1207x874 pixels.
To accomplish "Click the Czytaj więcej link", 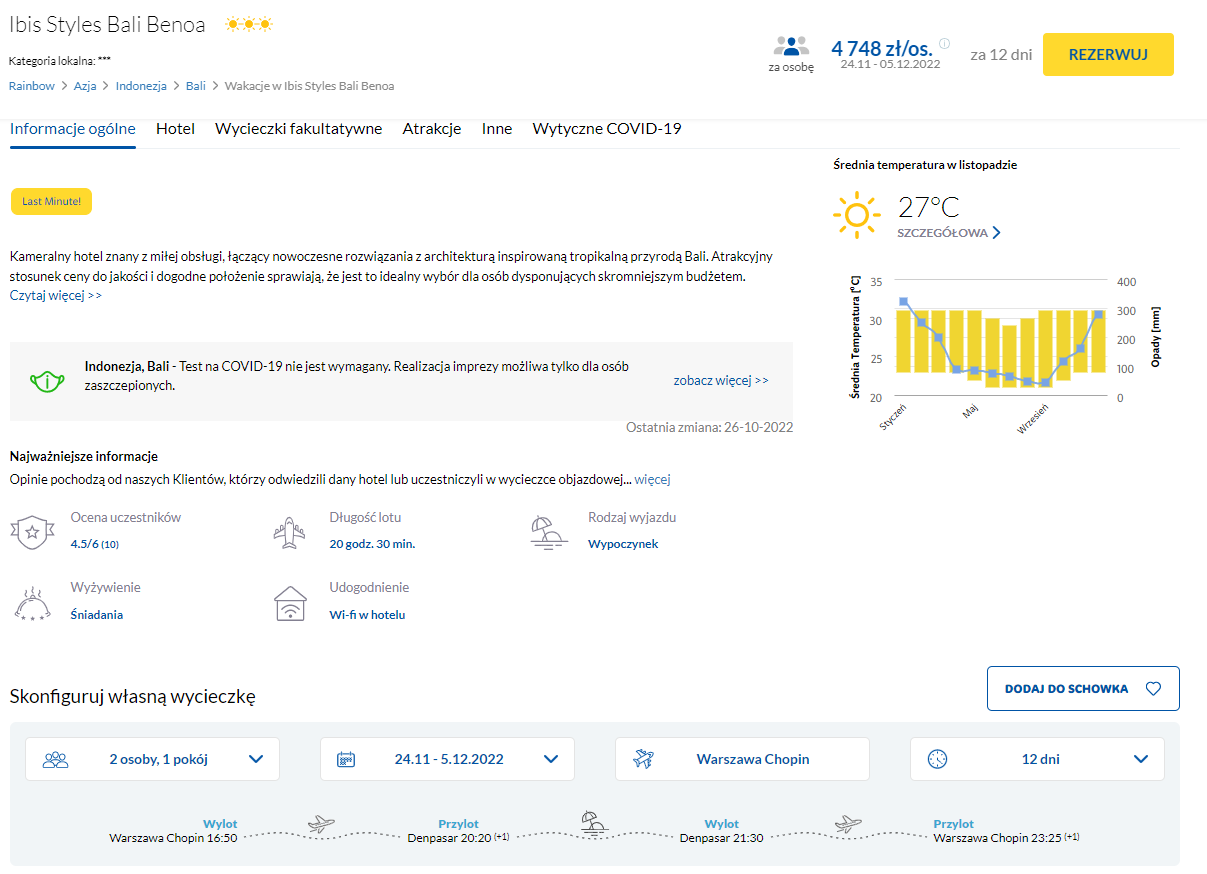I will [56, 295].
